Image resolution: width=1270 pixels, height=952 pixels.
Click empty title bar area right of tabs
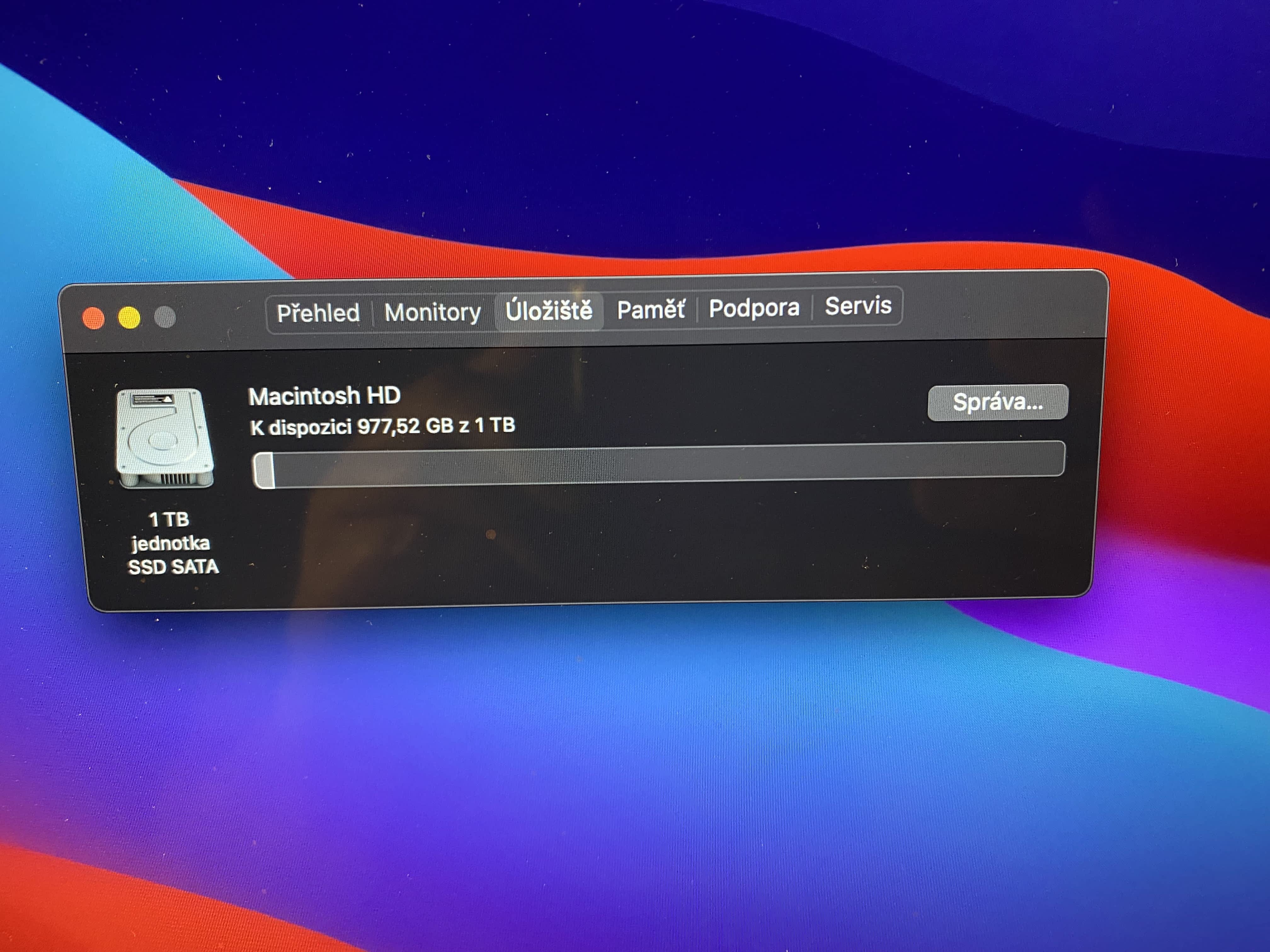[999, 307]
